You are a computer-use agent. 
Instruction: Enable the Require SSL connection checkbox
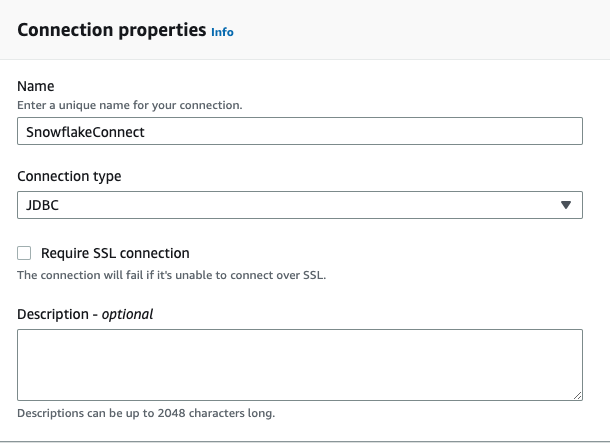click(x=24, y=253)
